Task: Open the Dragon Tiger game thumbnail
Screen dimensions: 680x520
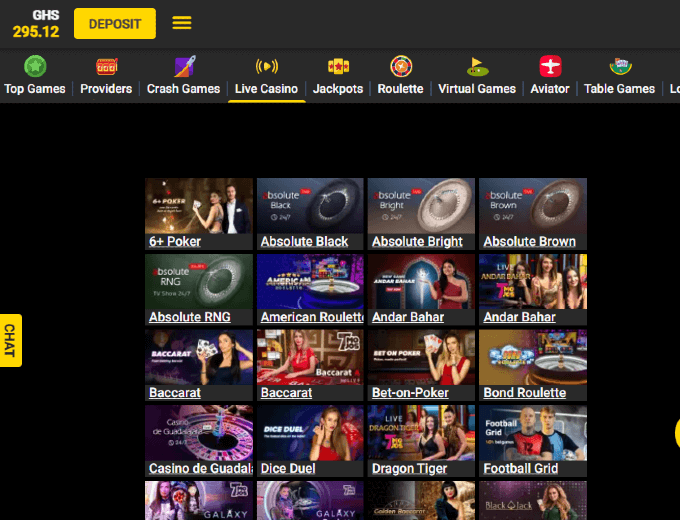Action: (421, 433)
